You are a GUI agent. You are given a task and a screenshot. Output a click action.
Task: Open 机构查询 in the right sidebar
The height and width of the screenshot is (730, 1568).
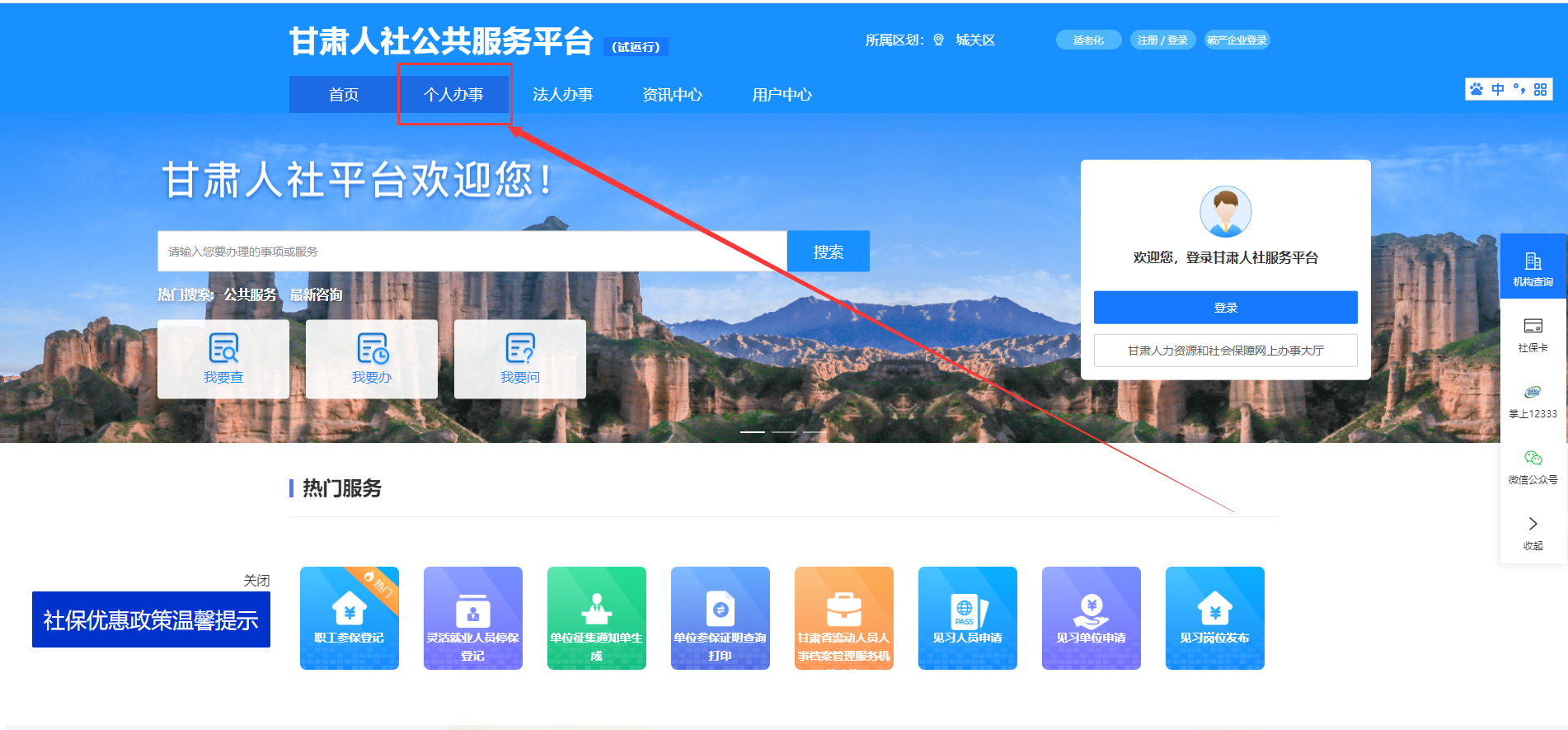(1533, 268)
